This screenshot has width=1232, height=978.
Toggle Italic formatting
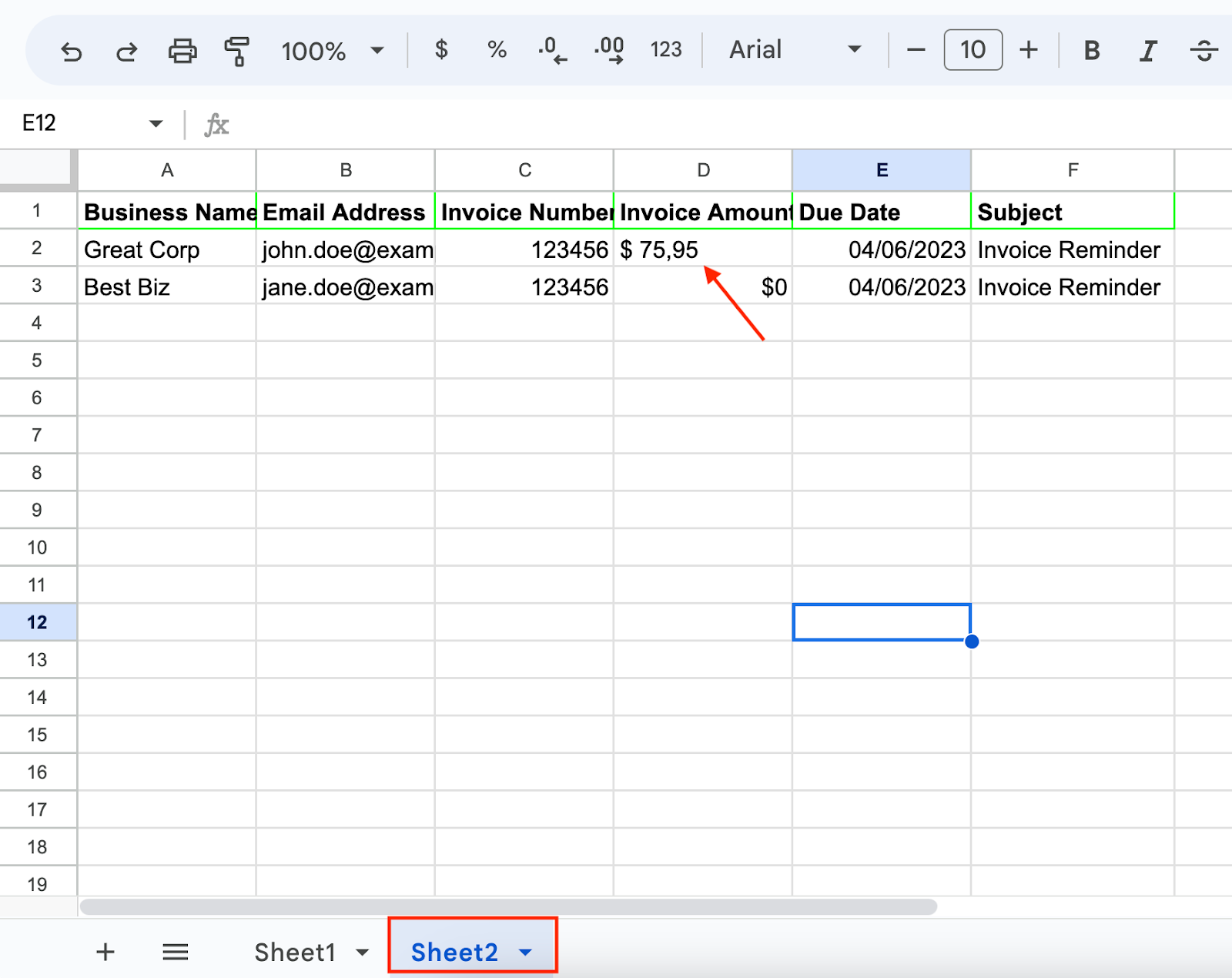tap(1147, 51)
